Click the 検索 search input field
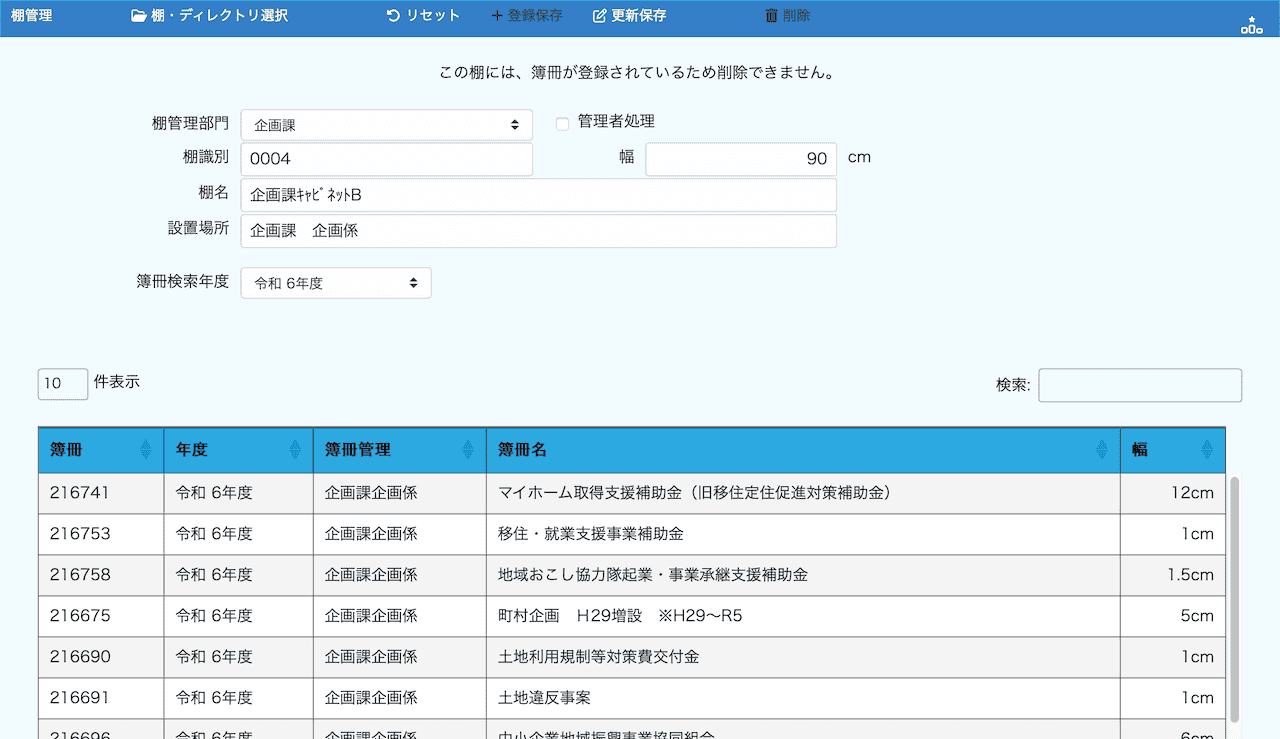1280x739 pixels. (1140, 385)
